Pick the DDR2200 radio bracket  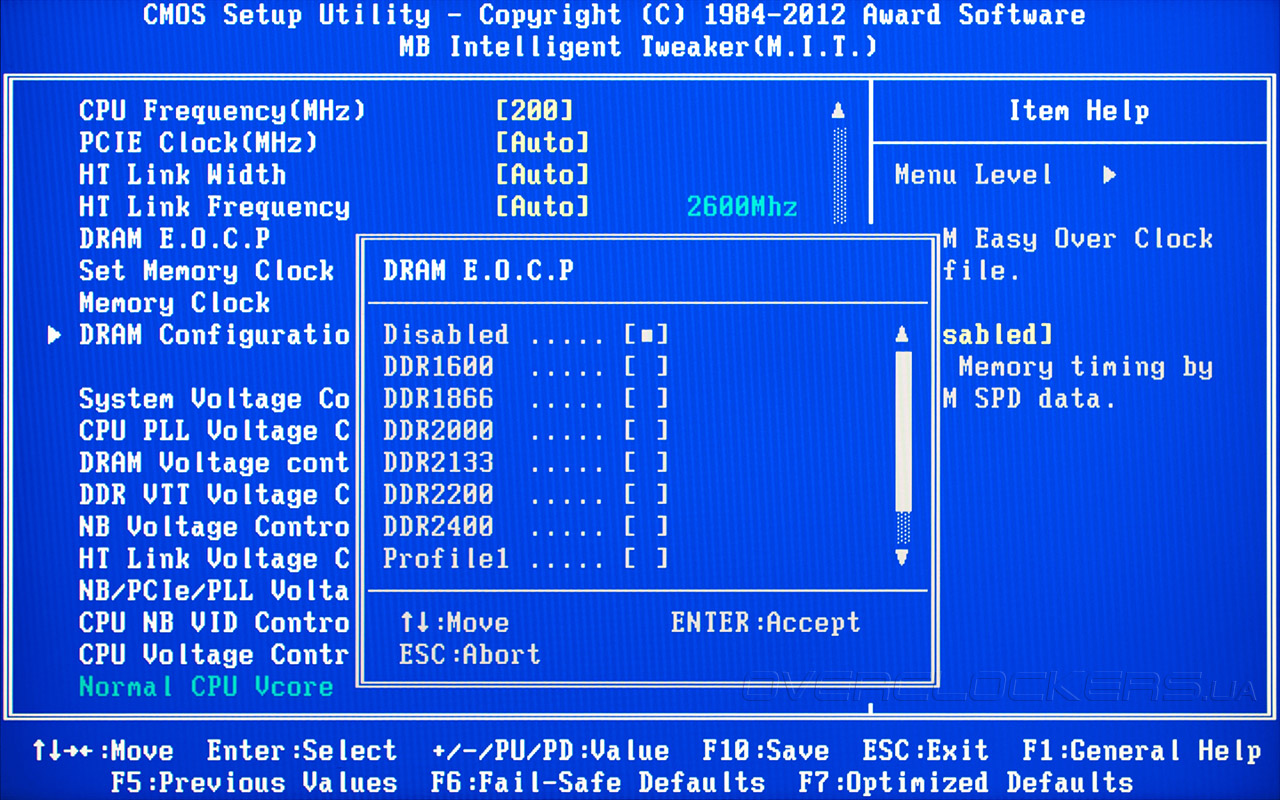646,495
